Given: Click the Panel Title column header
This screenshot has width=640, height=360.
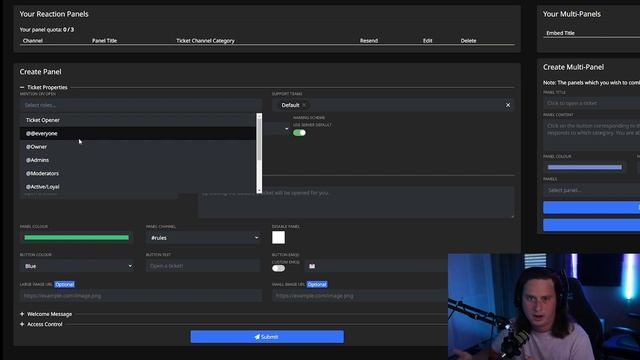Looking at the screenshot, I should point(104,40).
